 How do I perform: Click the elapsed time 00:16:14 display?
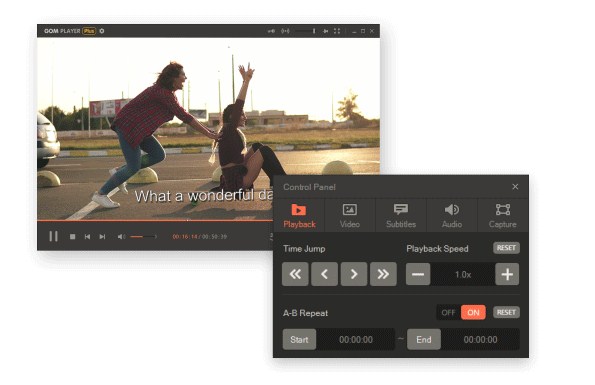tap(185, 237)
